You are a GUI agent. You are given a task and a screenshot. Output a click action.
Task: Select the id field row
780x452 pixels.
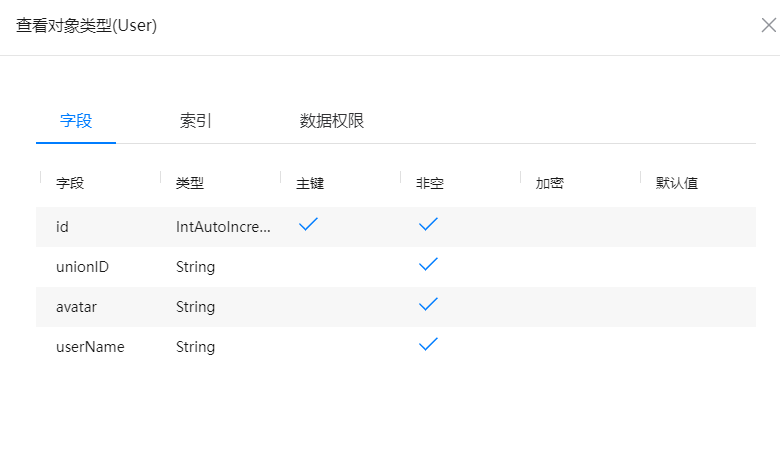(62, 227)
